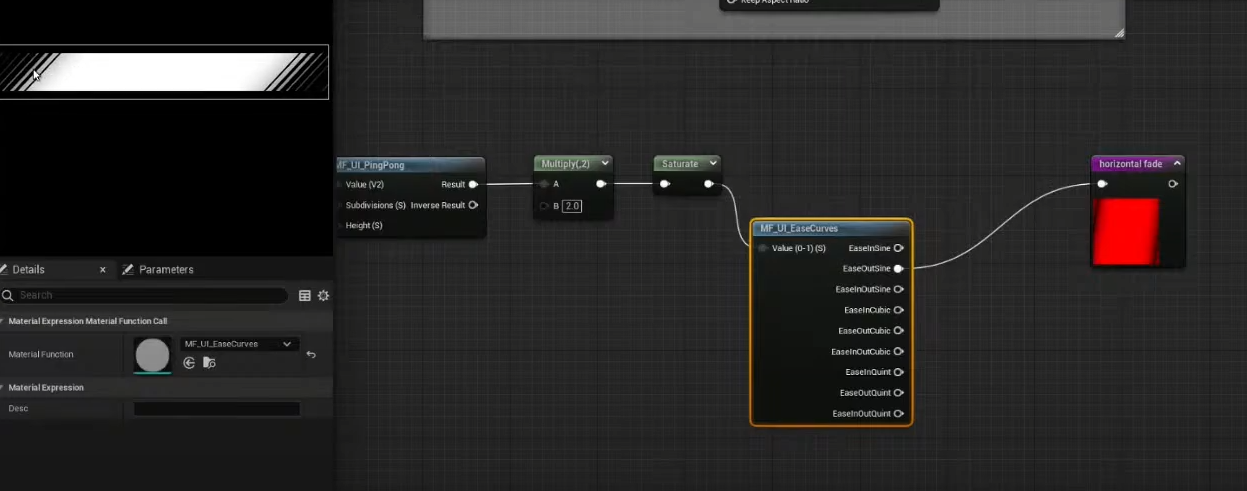
Task: Browse to MF_UI_EaseCurves in Content Browser
Action: (x=209, y=363)
